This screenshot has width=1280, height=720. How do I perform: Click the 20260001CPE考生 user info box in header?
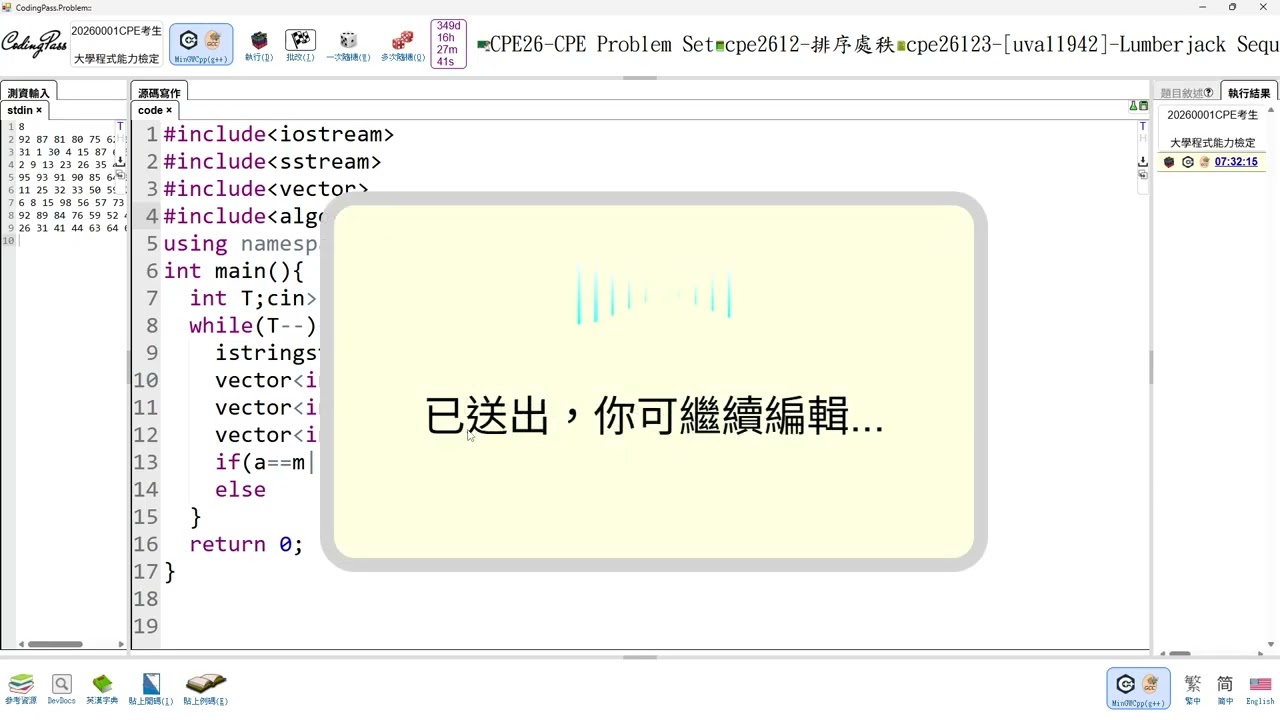[116, 45]
